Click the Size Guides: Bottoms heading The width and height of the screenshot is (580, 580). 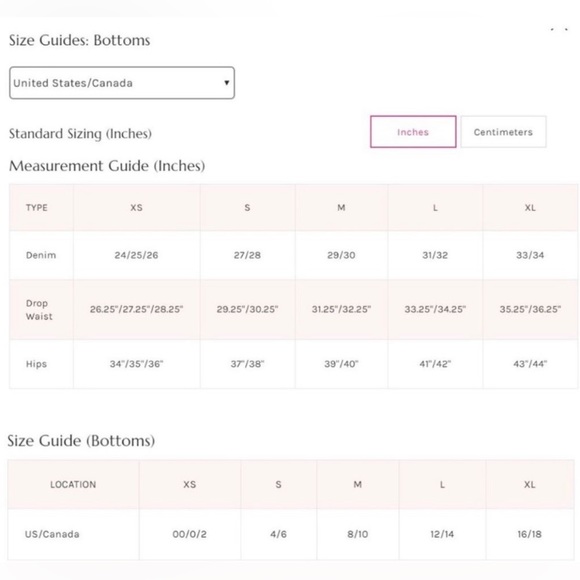click(x=80, y=40)
